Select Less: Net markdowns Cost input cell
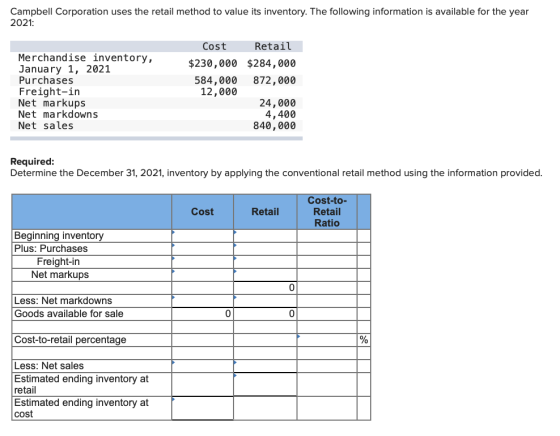 click(202, 301)
